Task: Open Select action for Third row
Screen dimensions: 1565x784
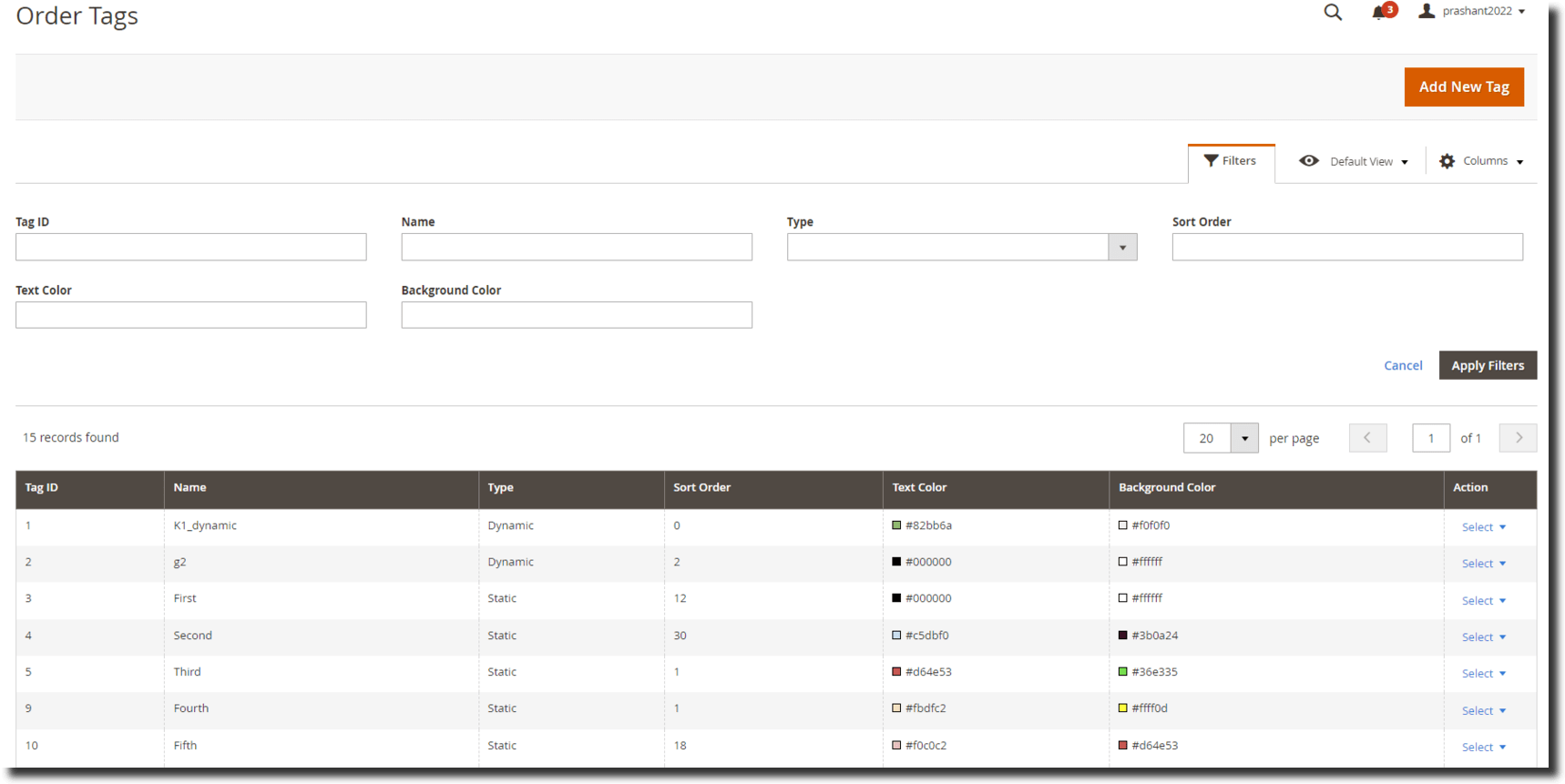Action: point(1483,674)
